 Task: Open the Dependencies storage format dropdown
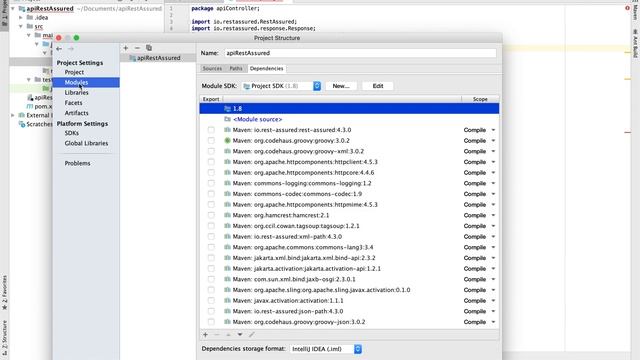coord(326,349)
